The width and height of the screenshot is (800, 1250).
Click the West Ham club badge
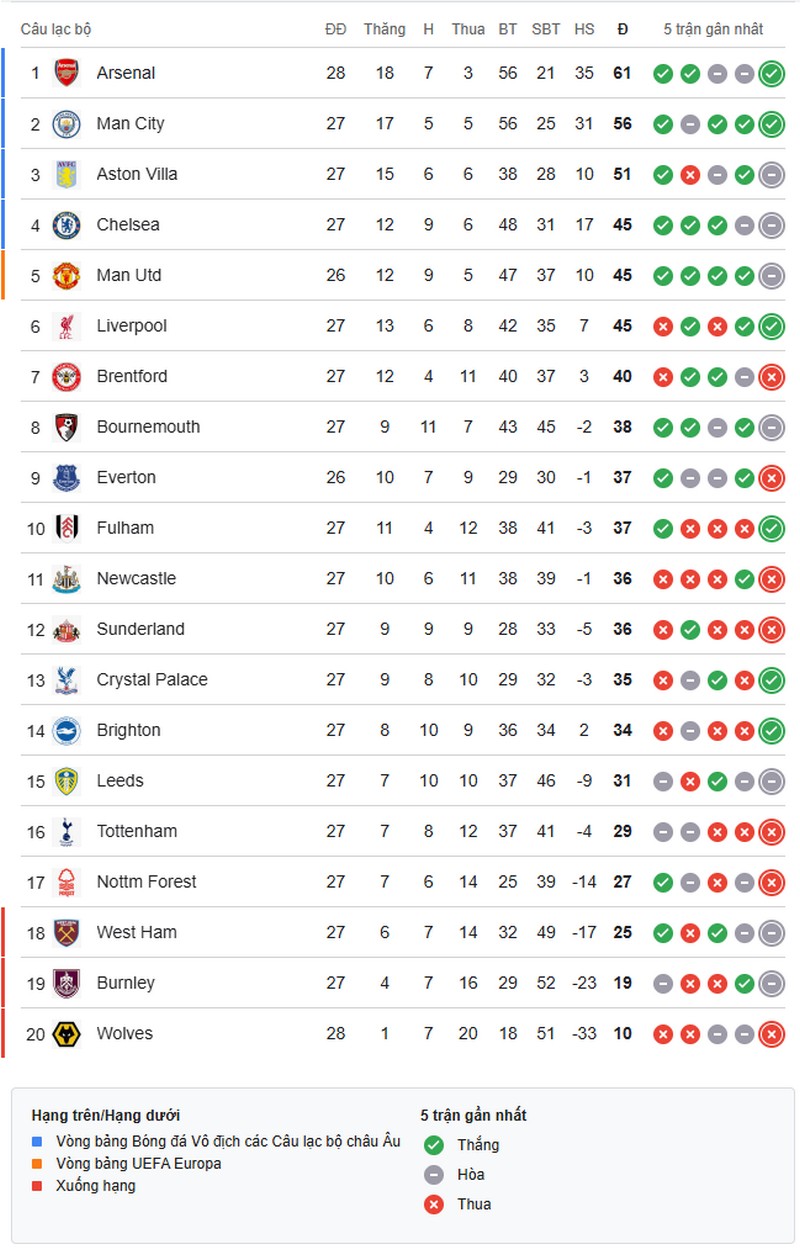tap(67, 933)
